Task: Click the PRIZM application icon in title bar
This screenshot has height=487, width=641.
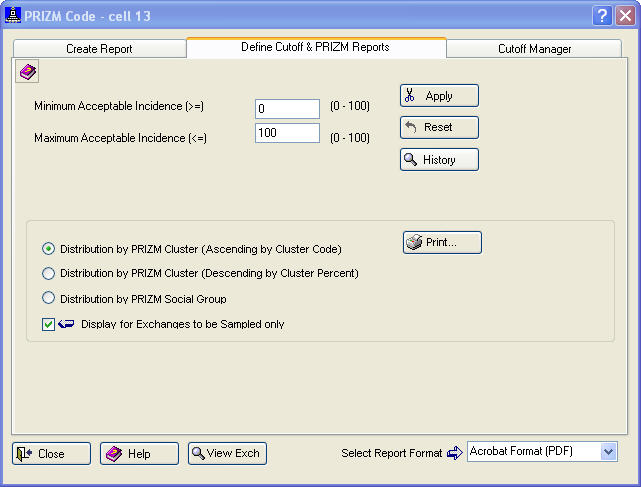Action: pyautogui.click(x=13, y=15)
